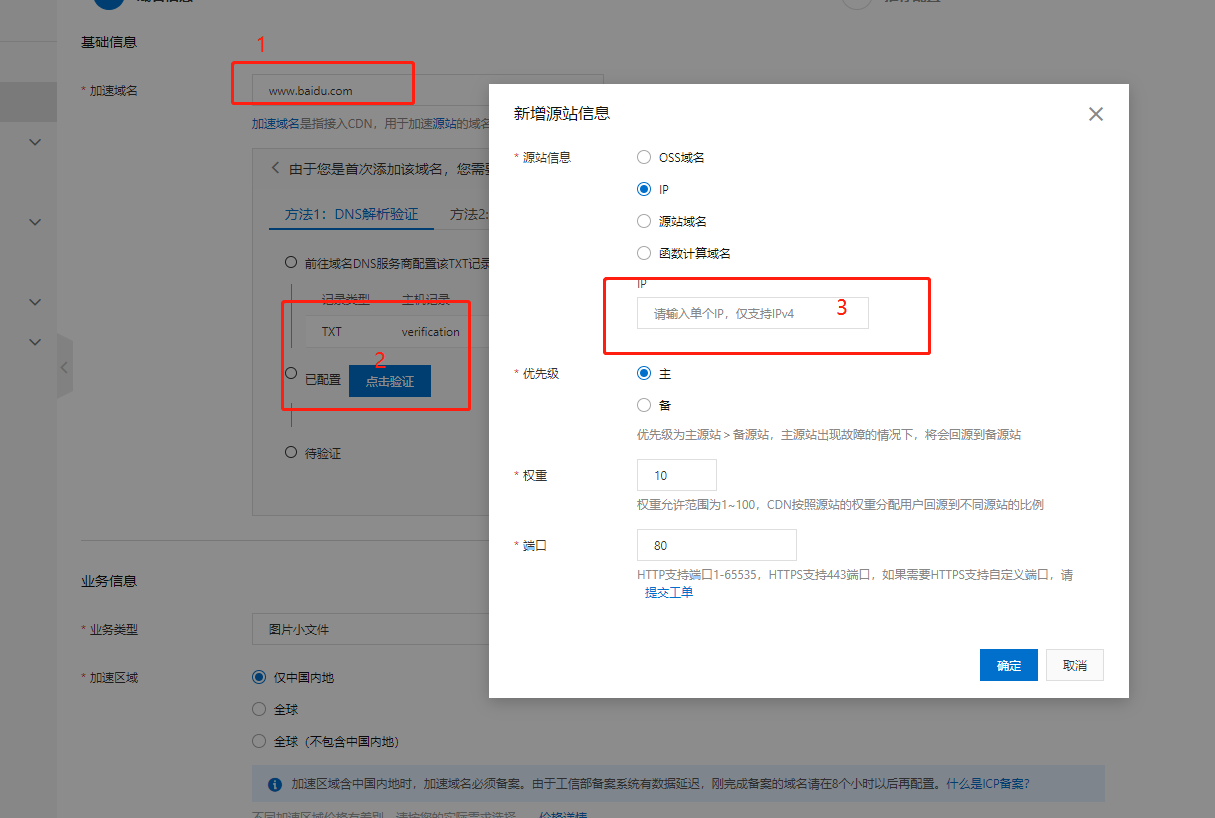
Task: Click the verification host record cell
Action: (431, 331)
